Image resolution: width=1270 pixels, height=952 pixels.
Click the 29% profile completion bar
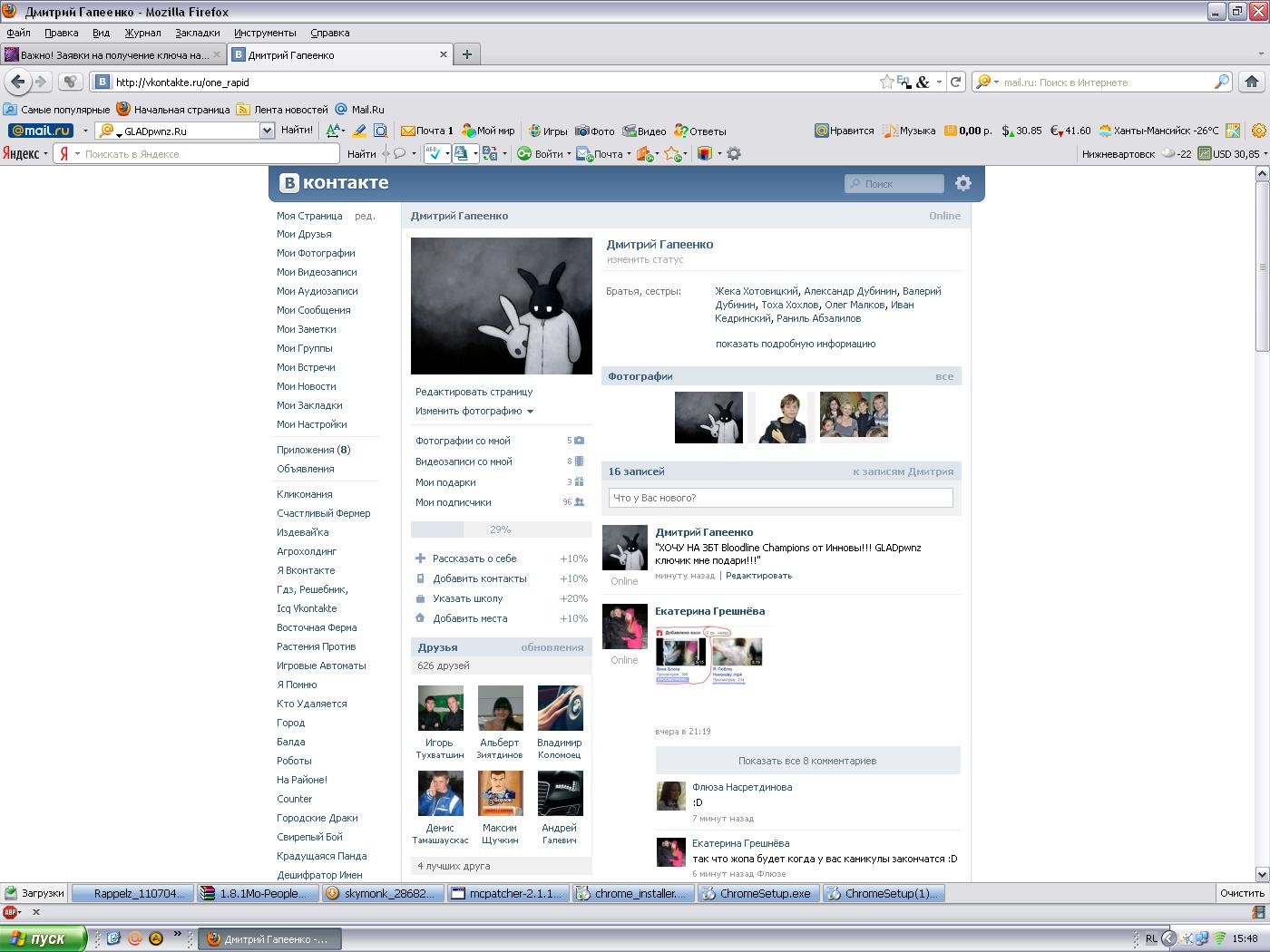[x=501, y=529]
